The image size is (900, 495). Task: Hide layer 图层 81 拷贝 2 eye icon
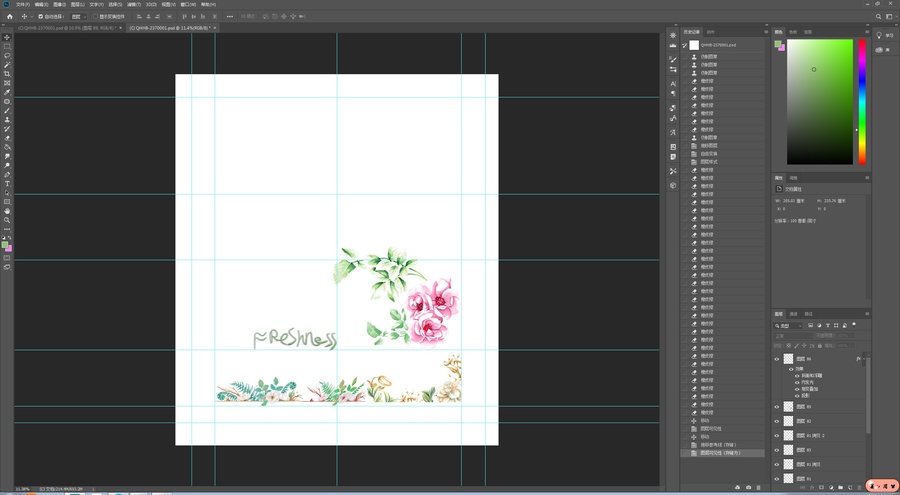pos(777,435)
